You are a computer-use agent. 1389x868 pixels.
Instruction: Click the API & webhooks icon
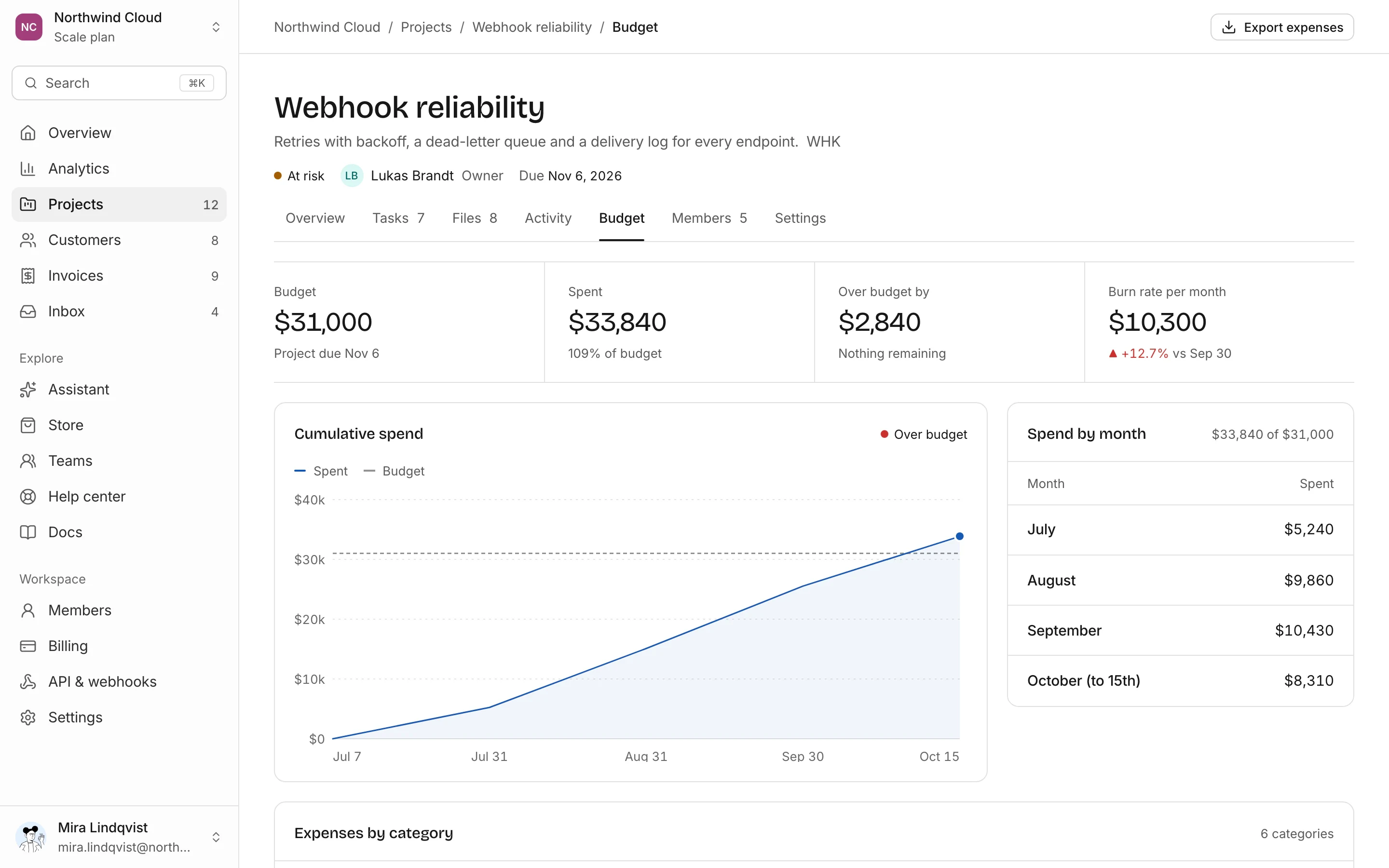click(27, 681)
